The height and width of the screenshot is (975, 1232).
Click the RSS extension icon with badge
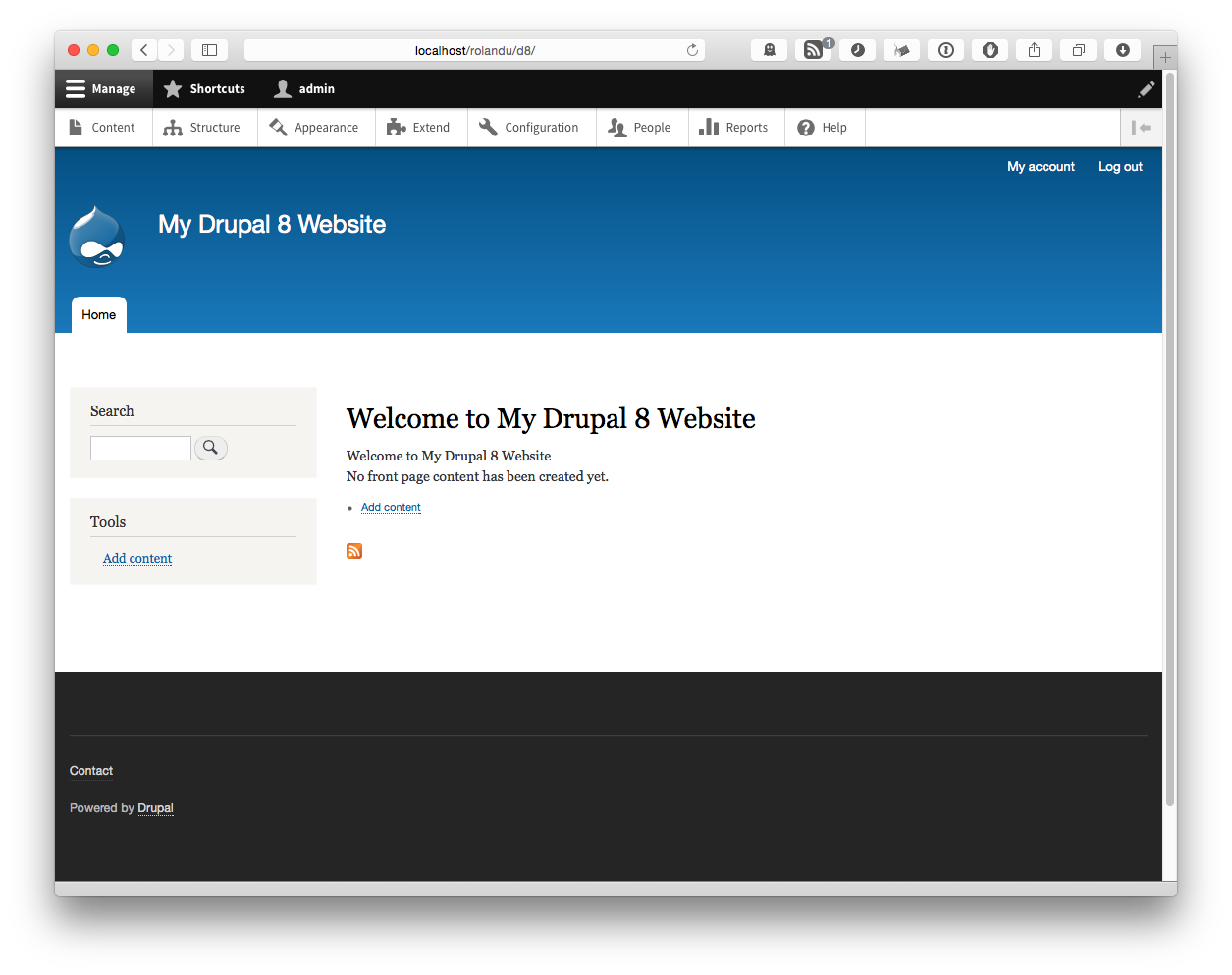point(814,50)
